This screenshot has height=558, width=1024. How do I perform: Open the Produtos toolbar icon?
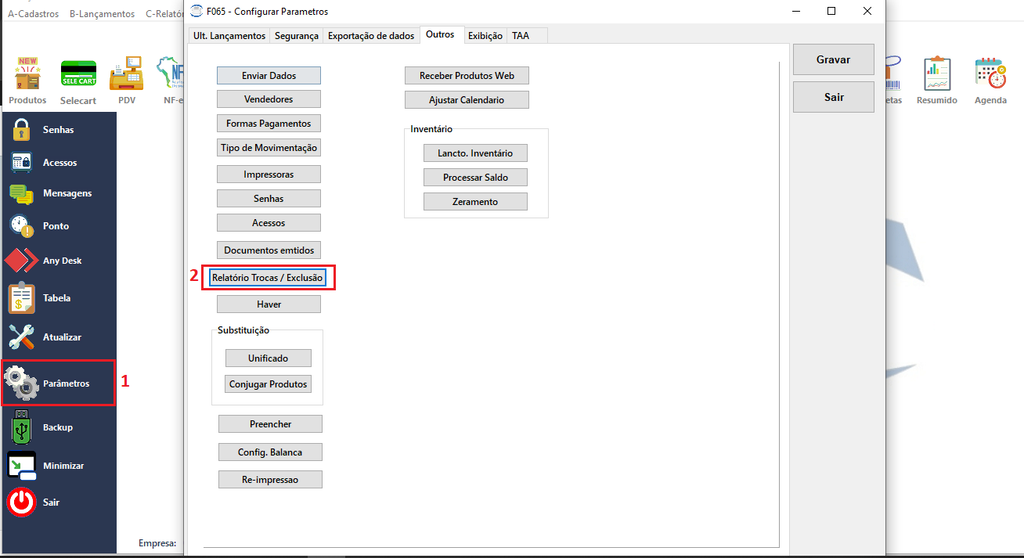pyautogui.click(x=27, y=73)
